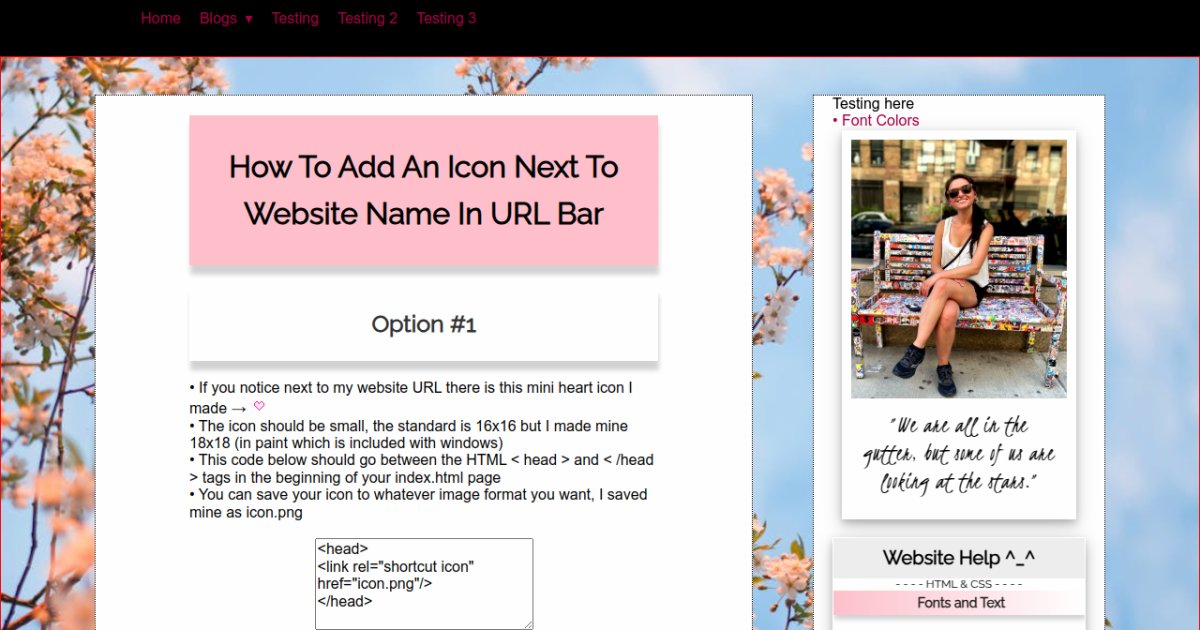
Task: Click the Testing here sidebar text
Action: point(873,104)
